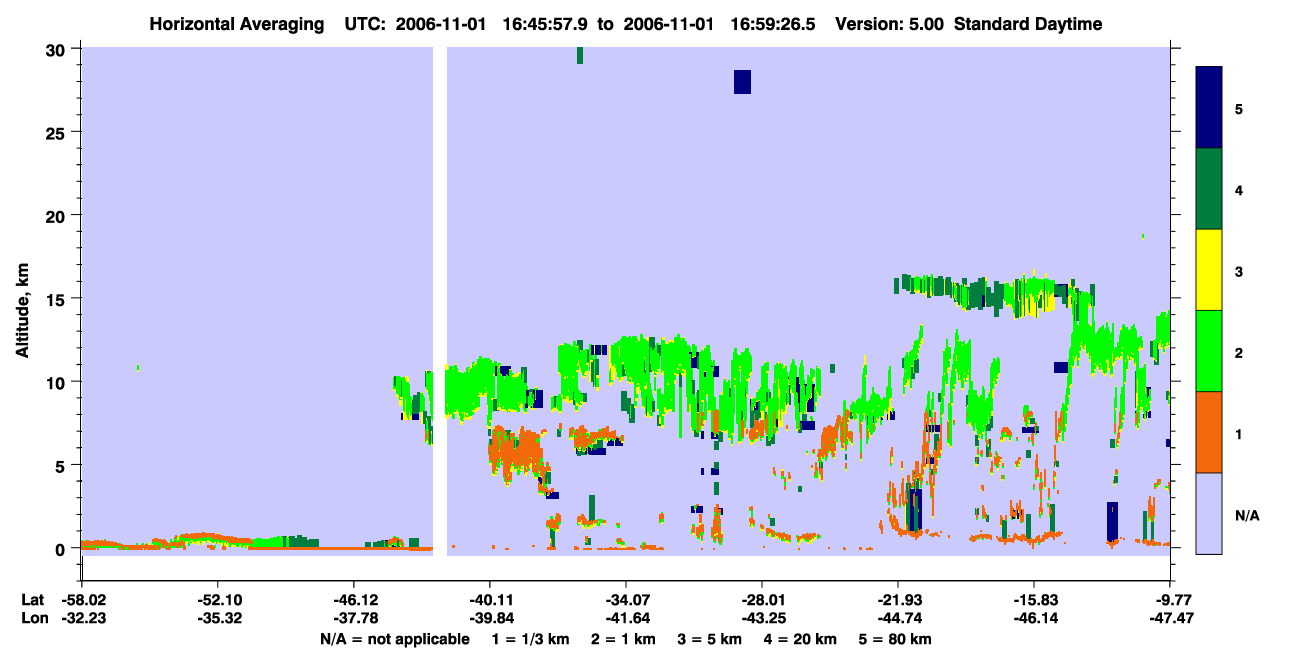Click 'Version: 5.00' in the title
Screen dimensions: 1300x667
pos(890,24)
